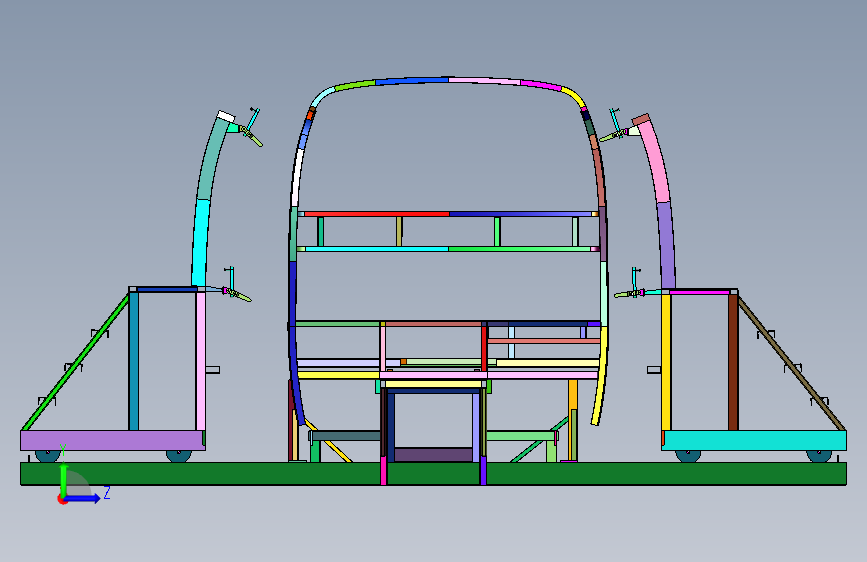Image resolution: width=867 pixels, height=562 pixels.
Task: Select the light pink segment on top of ring
Action: [x=484, y=81]
